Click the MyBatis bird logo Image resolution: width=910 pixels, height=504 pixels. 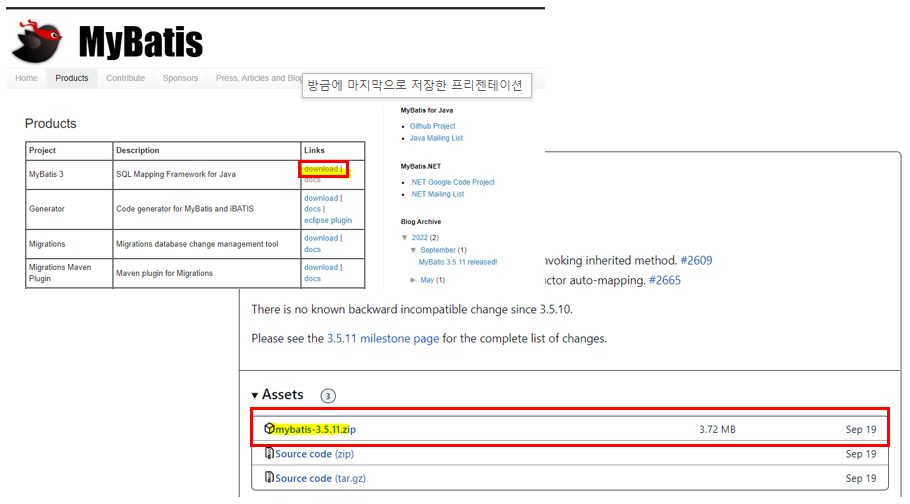coord(37,42)
